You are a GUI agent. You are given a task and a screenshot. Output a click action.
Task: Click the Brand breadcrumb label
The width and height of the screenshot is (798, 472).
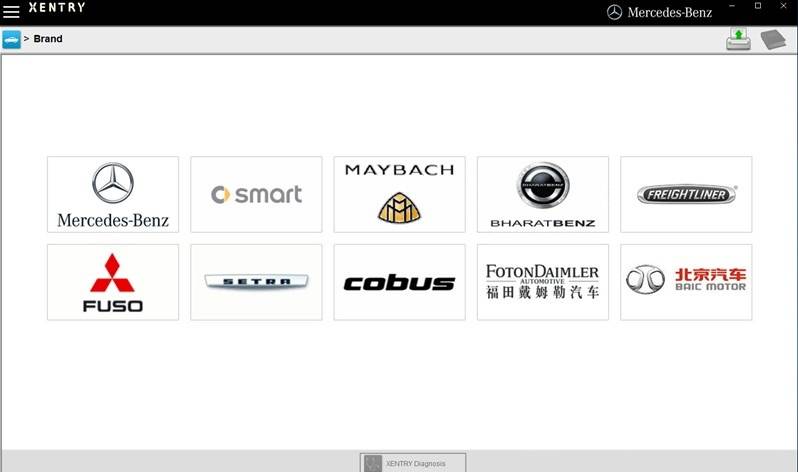(x=48, y=39)
